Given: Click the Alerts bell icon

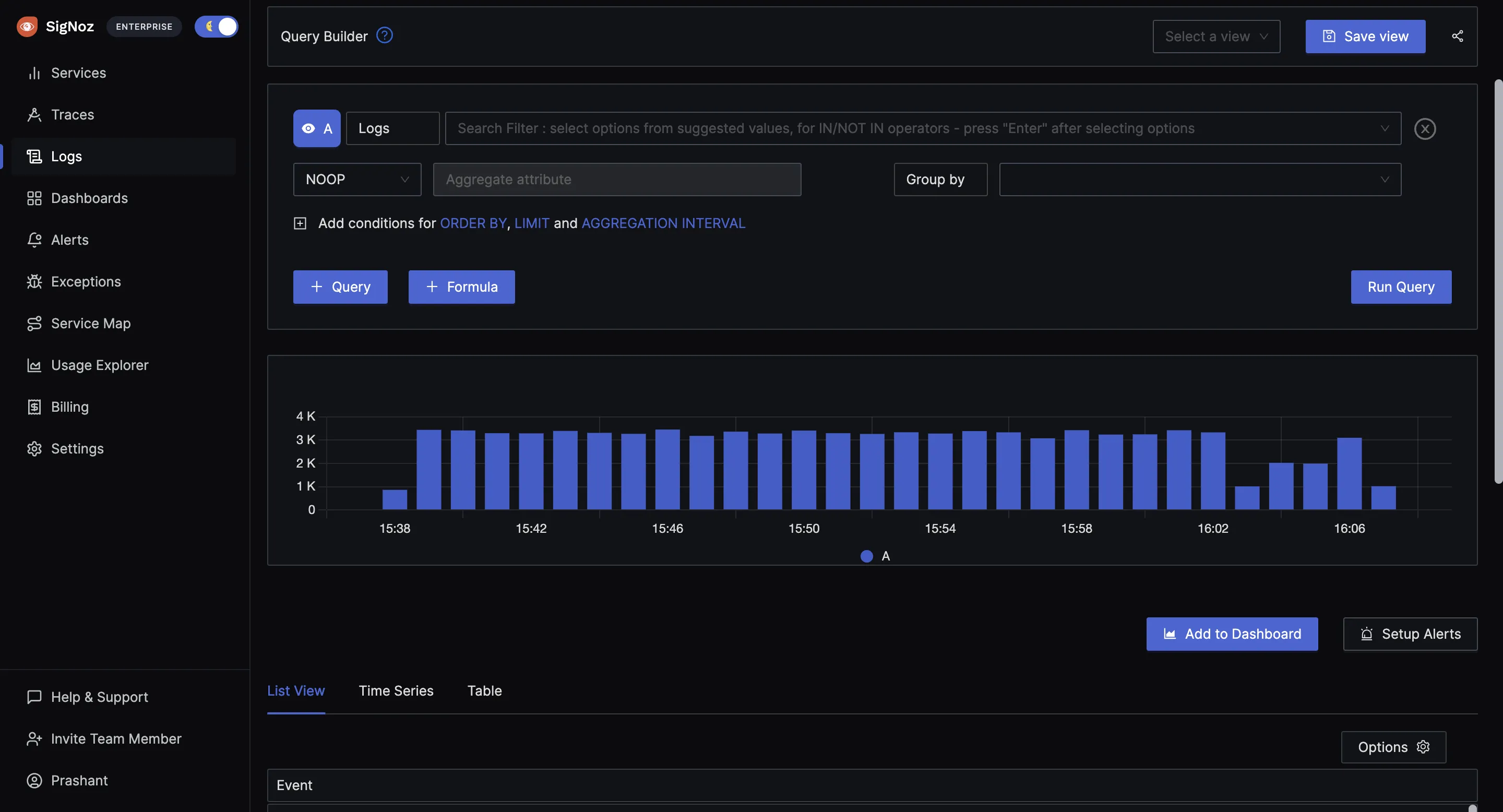Looking at the screenshot, I should 34,240.
